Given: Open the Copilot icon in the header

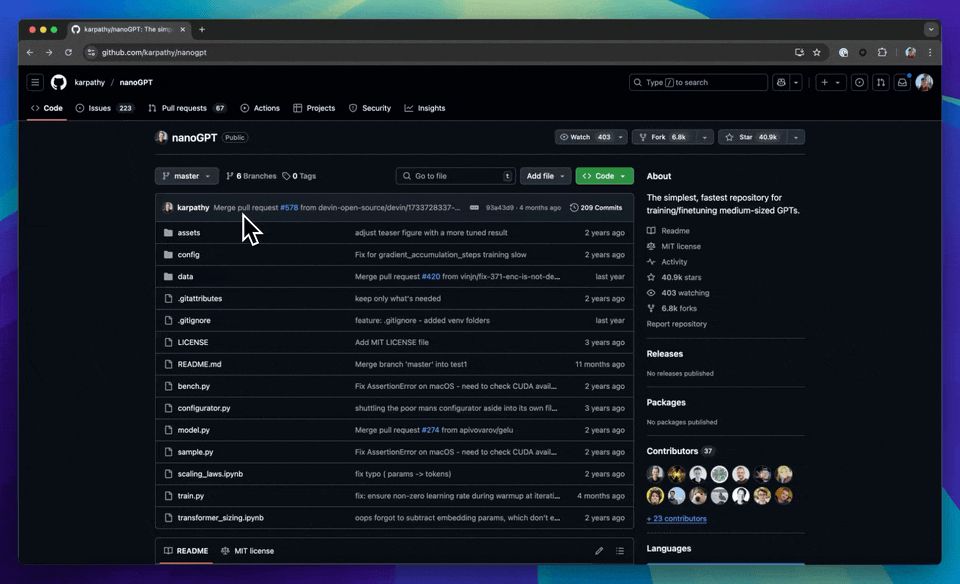Looking at the screenshot, I should click(x=780, y=82).
